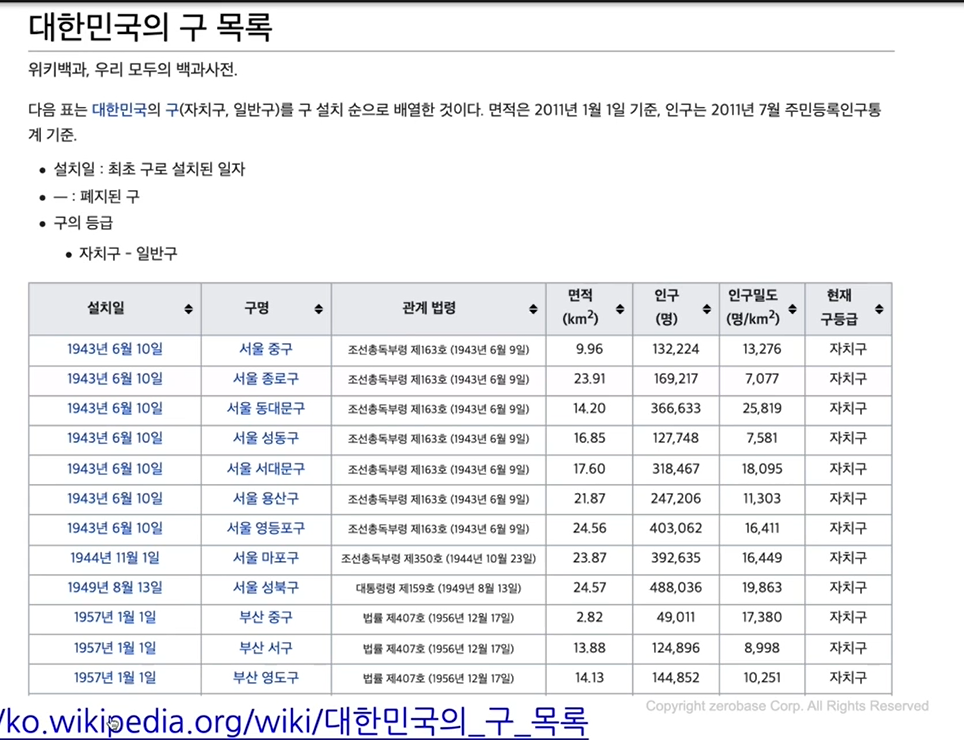Viewport: 964px width, 740px height.
Task: Select area value 23.91
Action: [x=589, y=379]
